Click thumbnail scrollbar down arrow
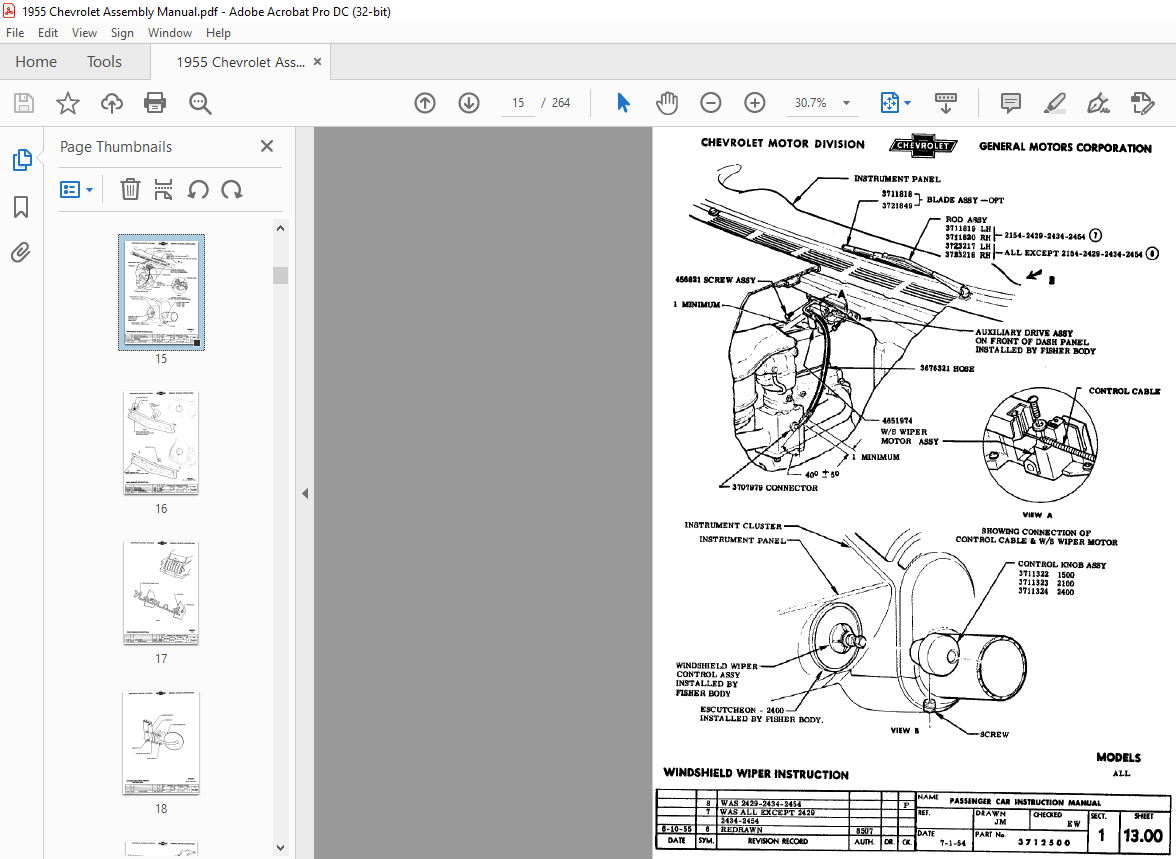Screen dimensions: 1176x859 [x=280, y=848]
